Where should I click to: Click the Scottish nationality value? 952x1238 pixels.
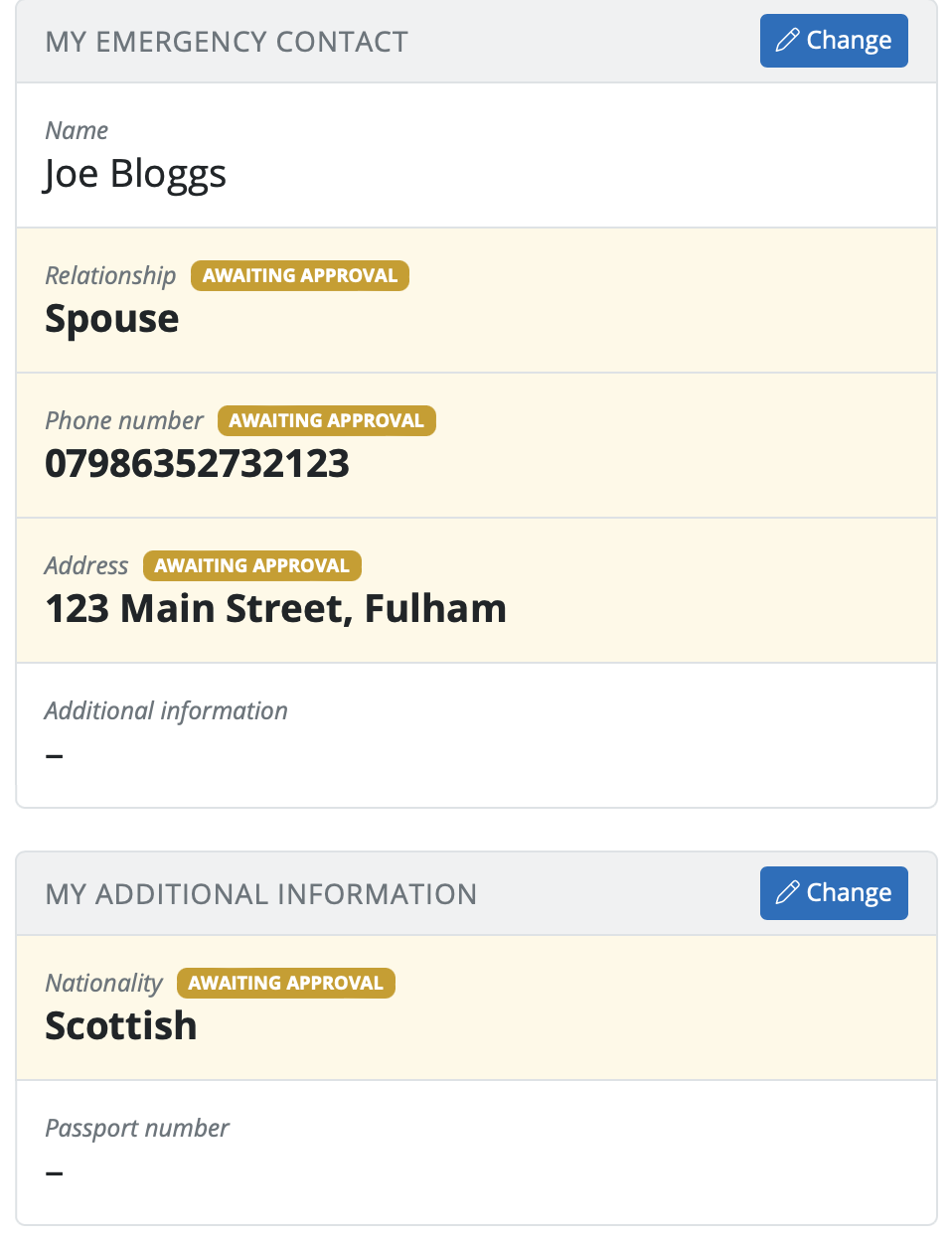[x=121, y=1026]
